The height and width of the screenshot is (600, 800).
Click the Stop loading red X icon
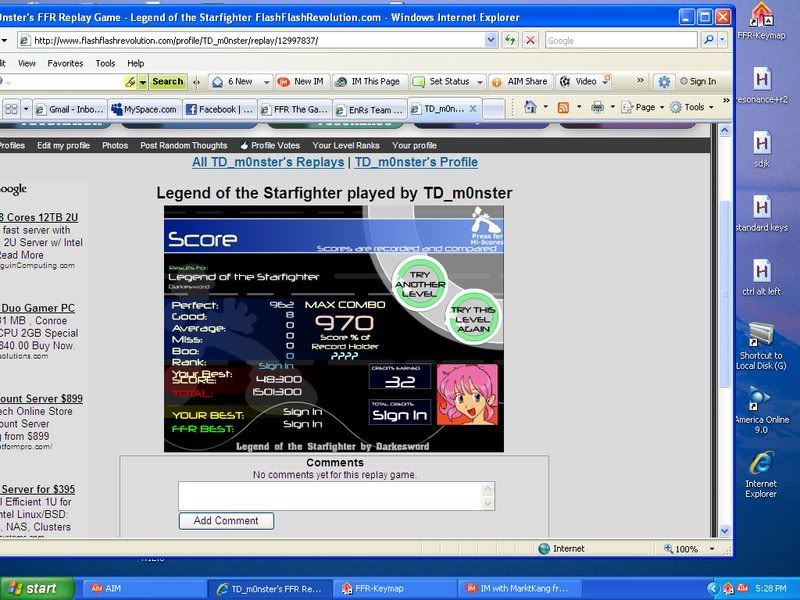point(530,40)
